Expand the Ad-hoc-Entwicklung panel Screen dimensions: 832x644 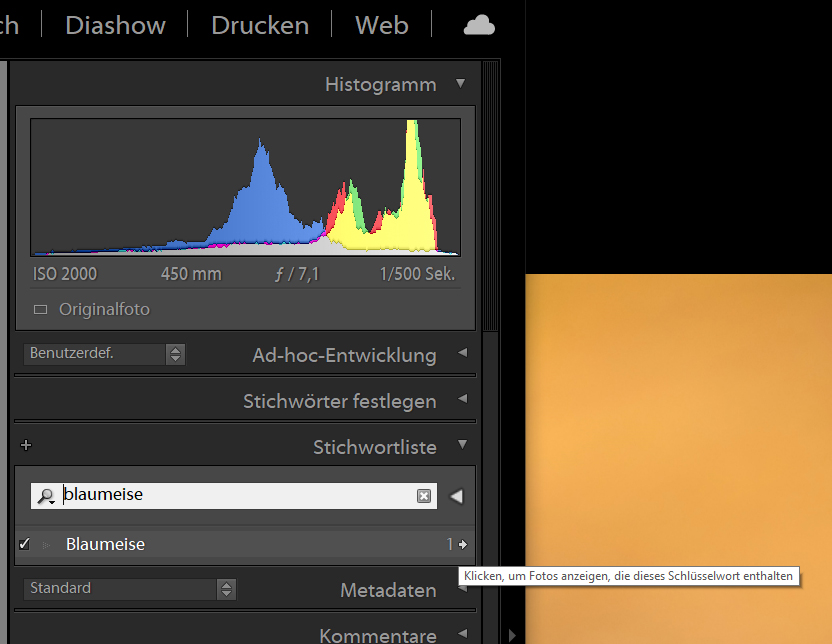tap(461, 354)
